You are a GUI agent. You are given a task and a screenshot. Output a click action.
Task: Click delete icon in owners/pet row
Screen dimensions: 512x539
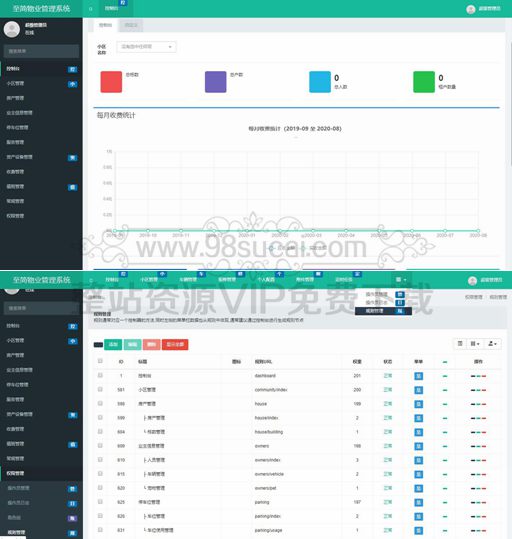click(484, 488)
